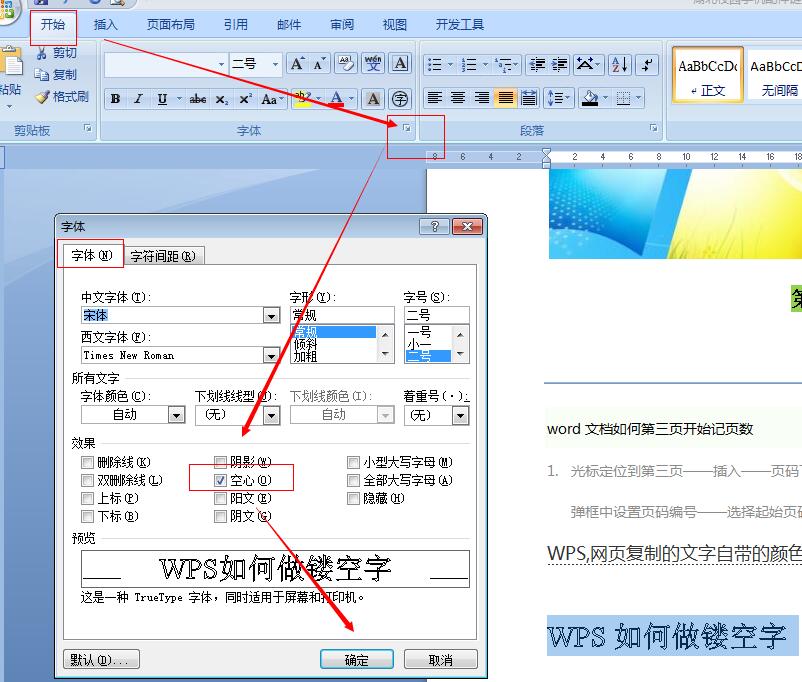
Task: Click Enclose Characters icon
Action: point(400,99)
